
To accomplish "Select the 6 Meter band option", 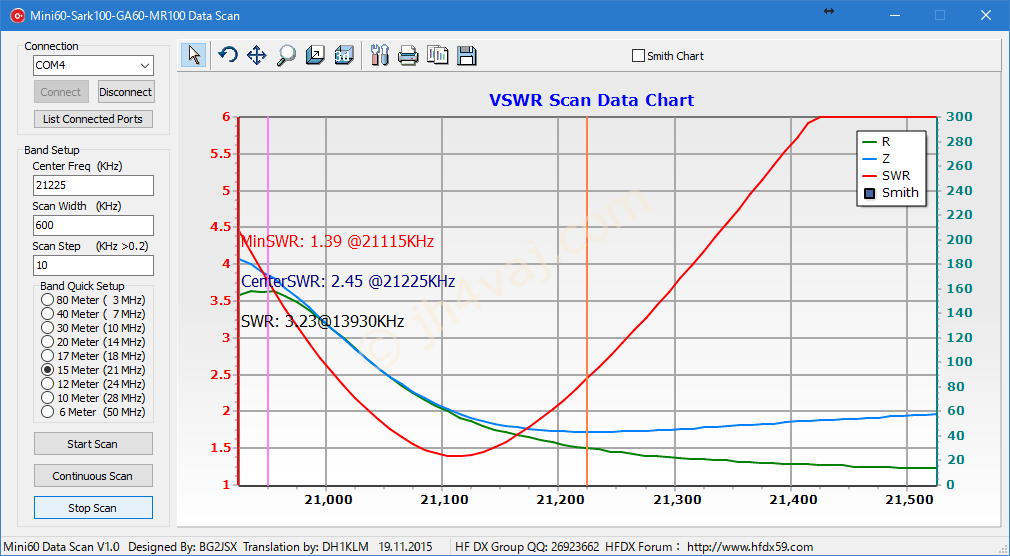I will [93, 412].
